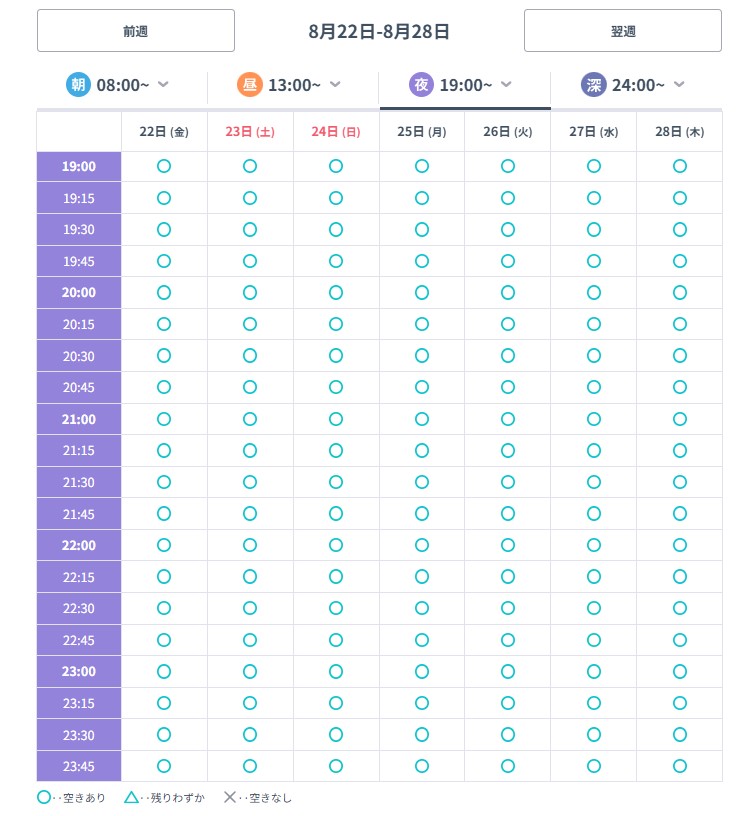Click the 深 late-night icon

click(x=593, y=85)
